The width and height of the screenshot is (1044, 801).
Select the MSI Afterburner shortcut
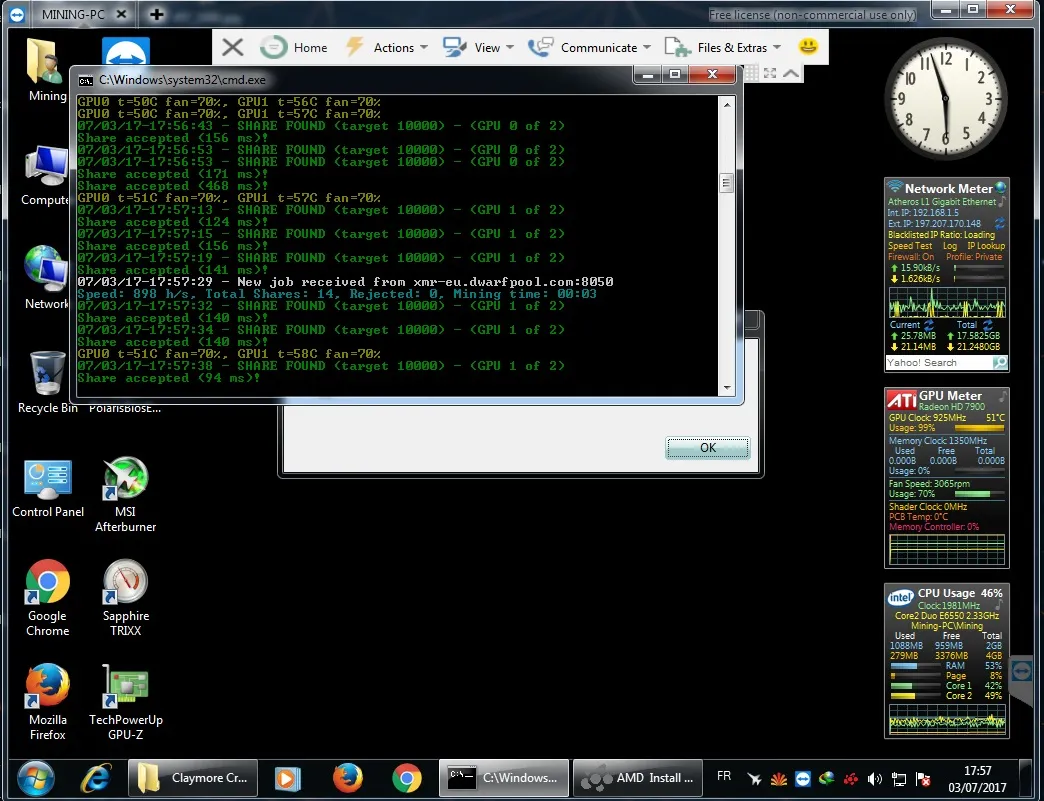click(x=125, y=494)
